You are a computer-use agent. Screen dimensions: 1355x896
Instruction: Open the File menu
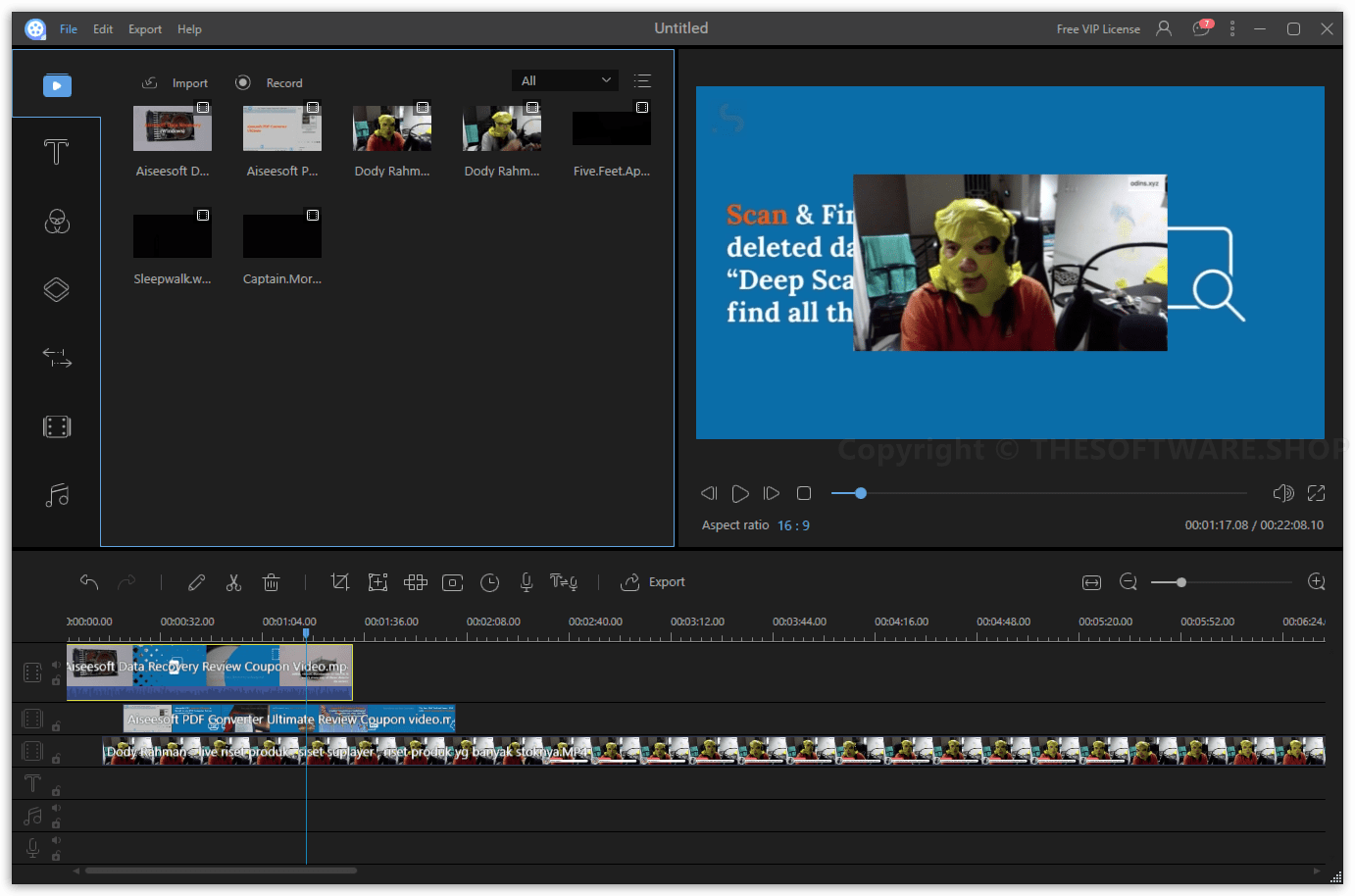coord(69,29)
